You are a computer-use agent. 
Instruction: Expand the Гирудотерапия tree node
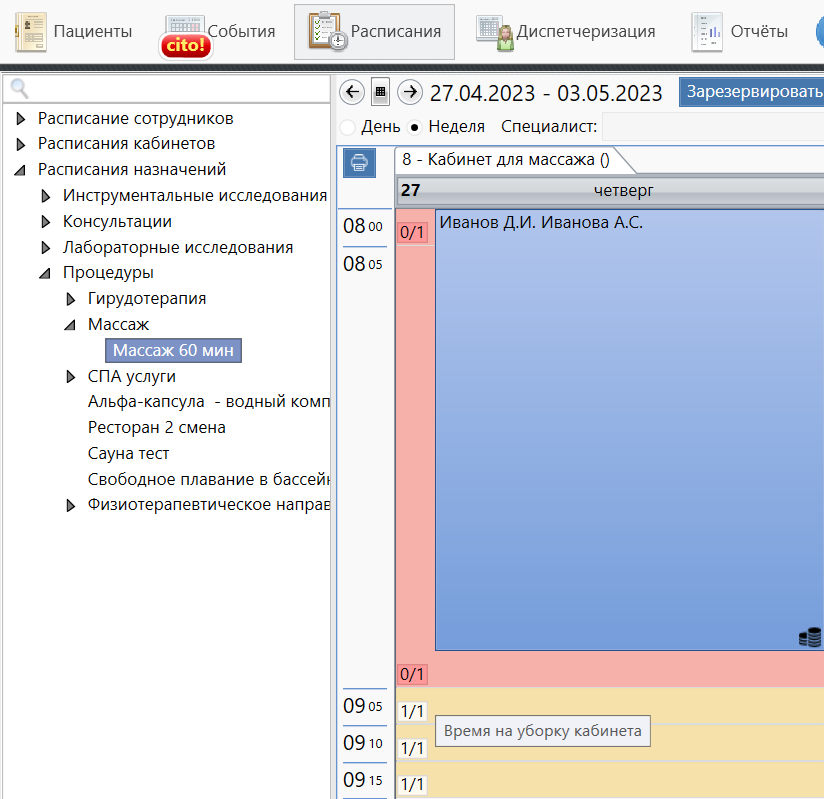70,299
